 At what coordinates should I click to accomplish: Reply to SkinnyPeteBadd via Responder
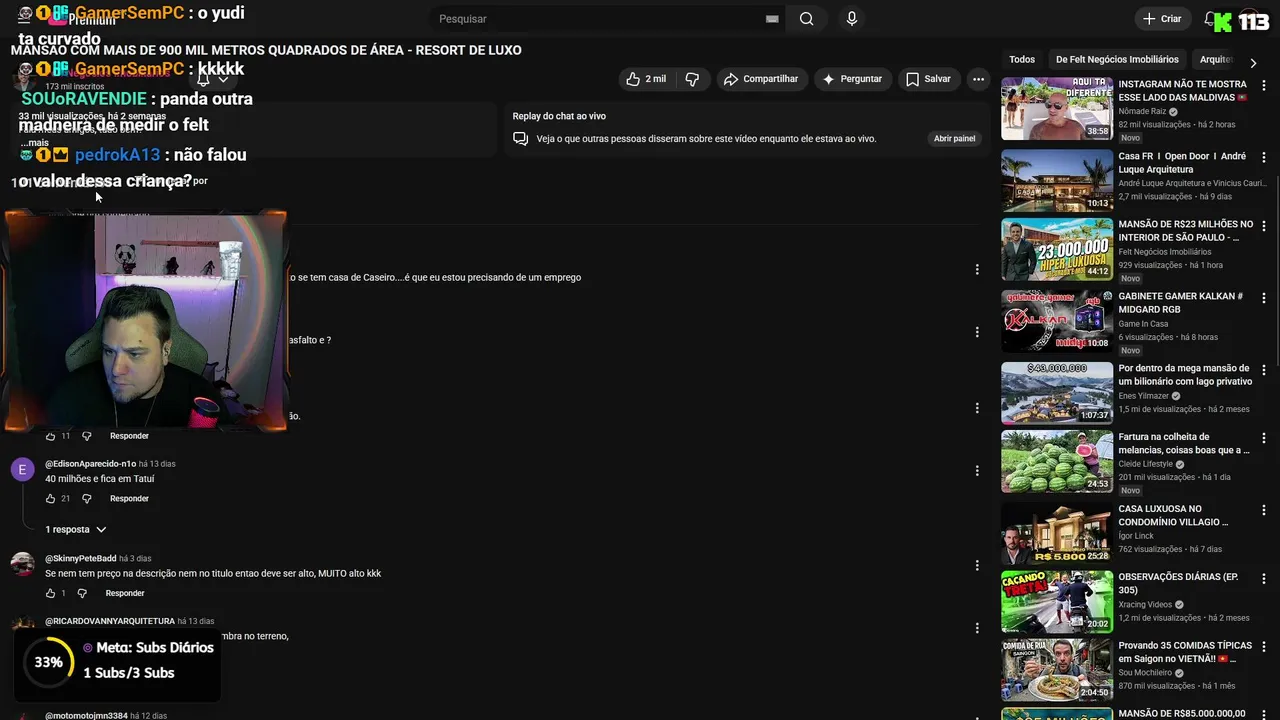125,593
